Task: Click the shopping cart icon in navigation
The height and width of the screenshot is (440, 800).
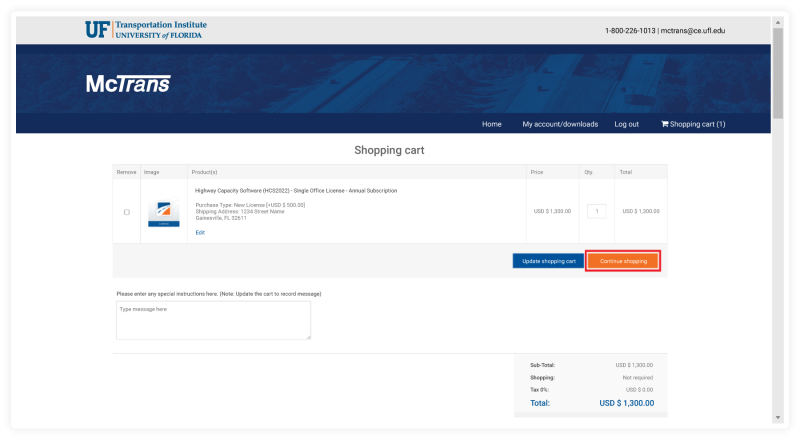Action: [x=664, y=124]
